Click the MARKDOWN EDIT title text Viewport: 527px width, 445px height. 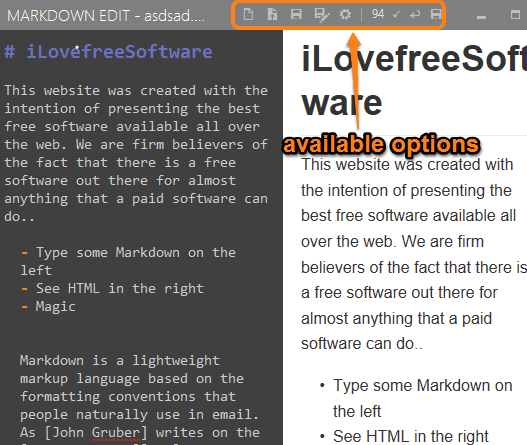point(68,16)
